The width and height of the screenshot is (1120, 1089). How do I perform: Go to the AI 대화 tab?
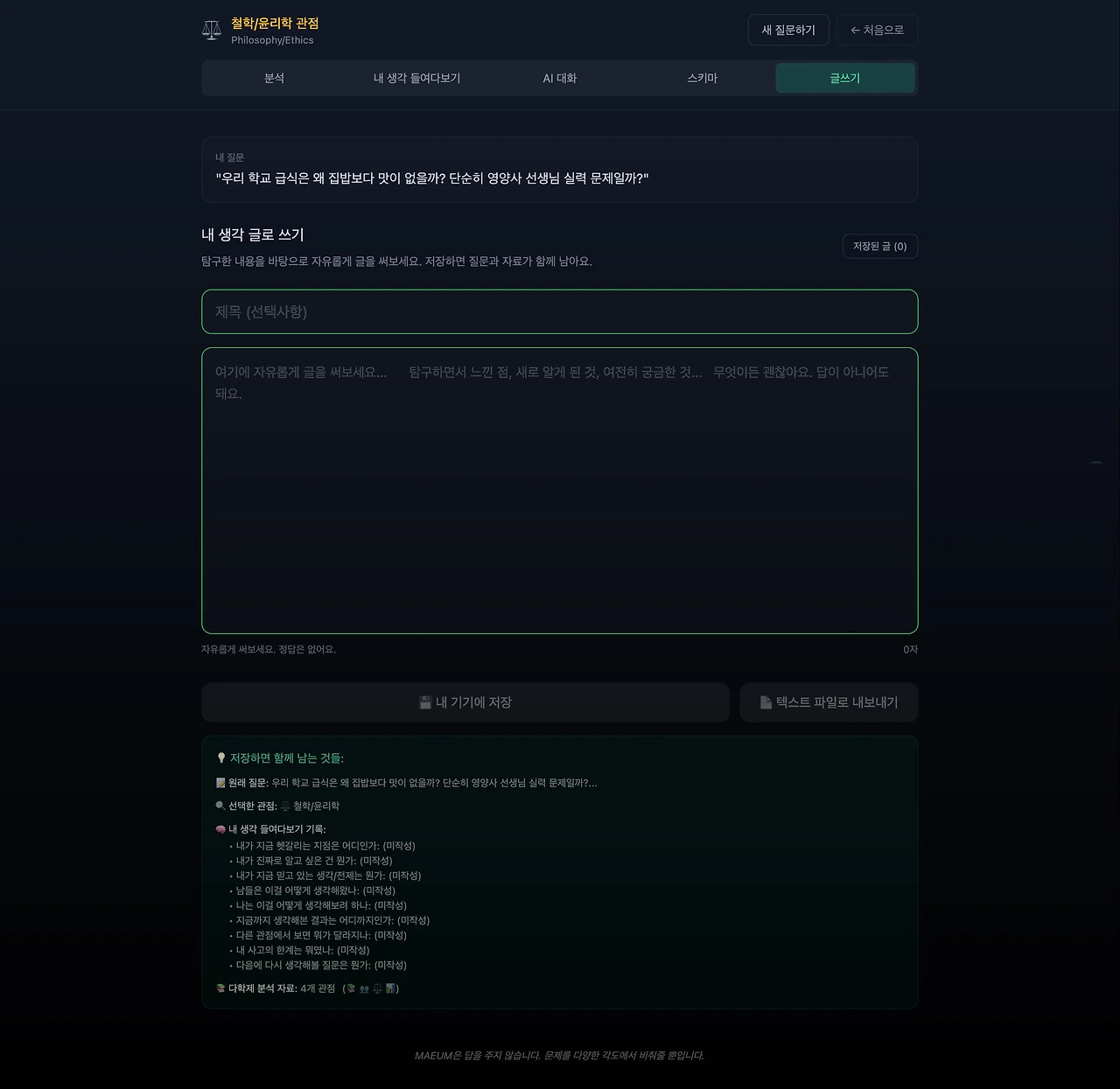click(x=560, y=78)
